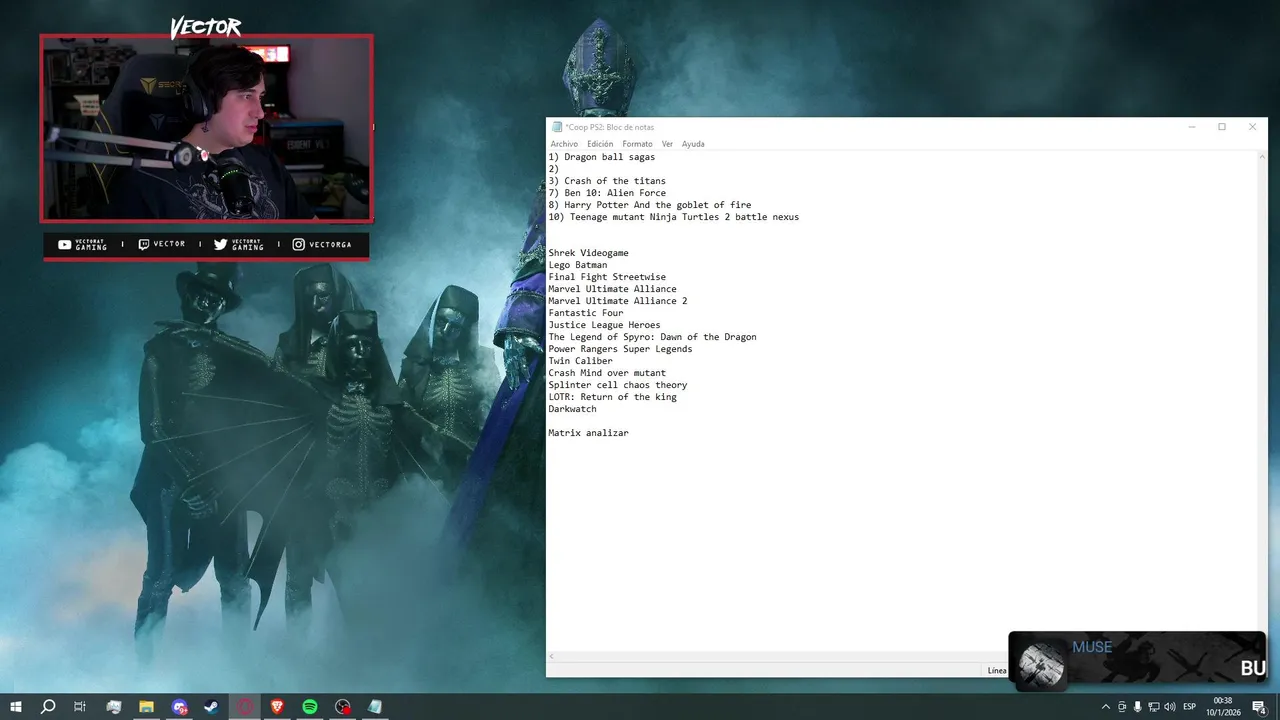Click the 'Shrek Videogame' line
Screen dimensions: 1280x720
[588, 253]
